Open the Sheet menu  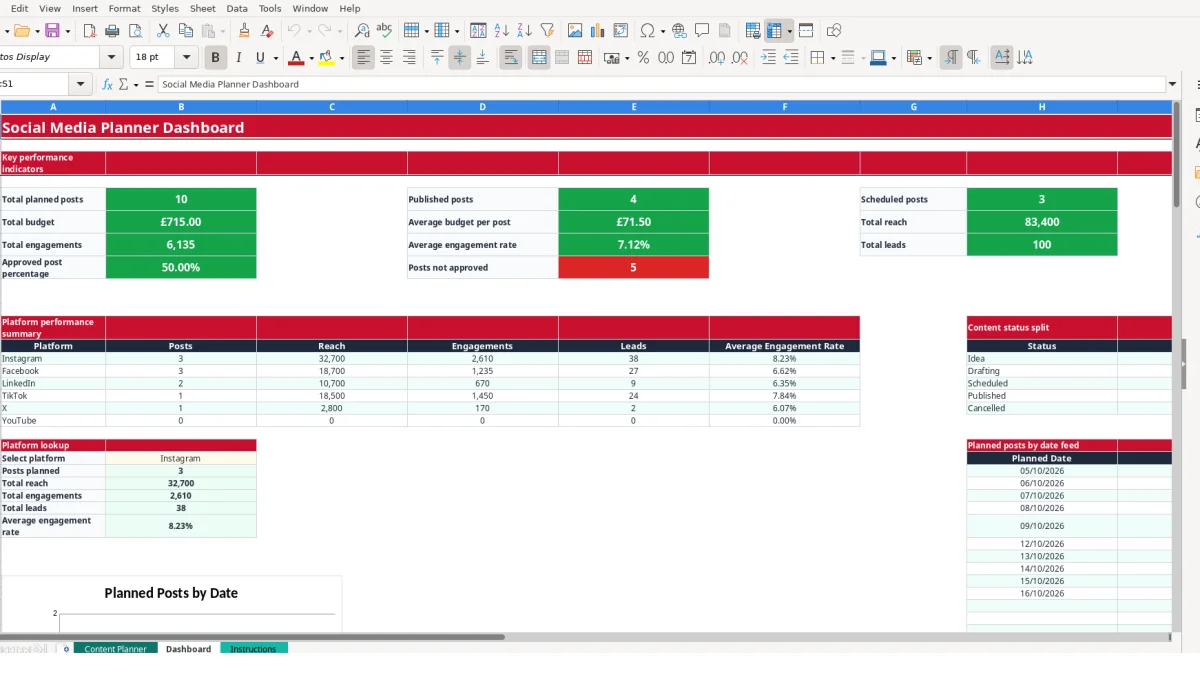tap(203, 8)
